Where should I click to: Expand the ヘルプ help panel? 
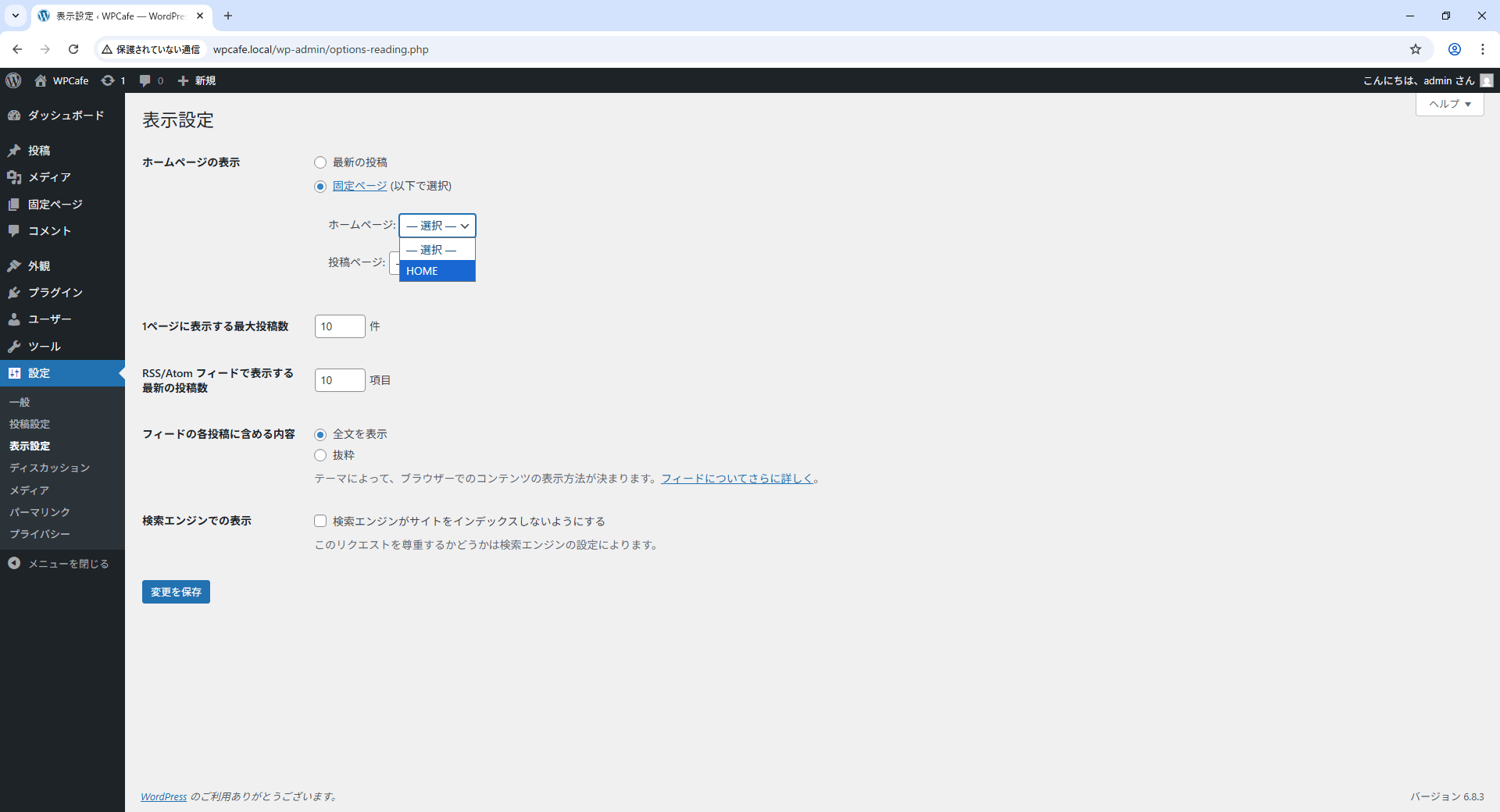coord(1449,104)
